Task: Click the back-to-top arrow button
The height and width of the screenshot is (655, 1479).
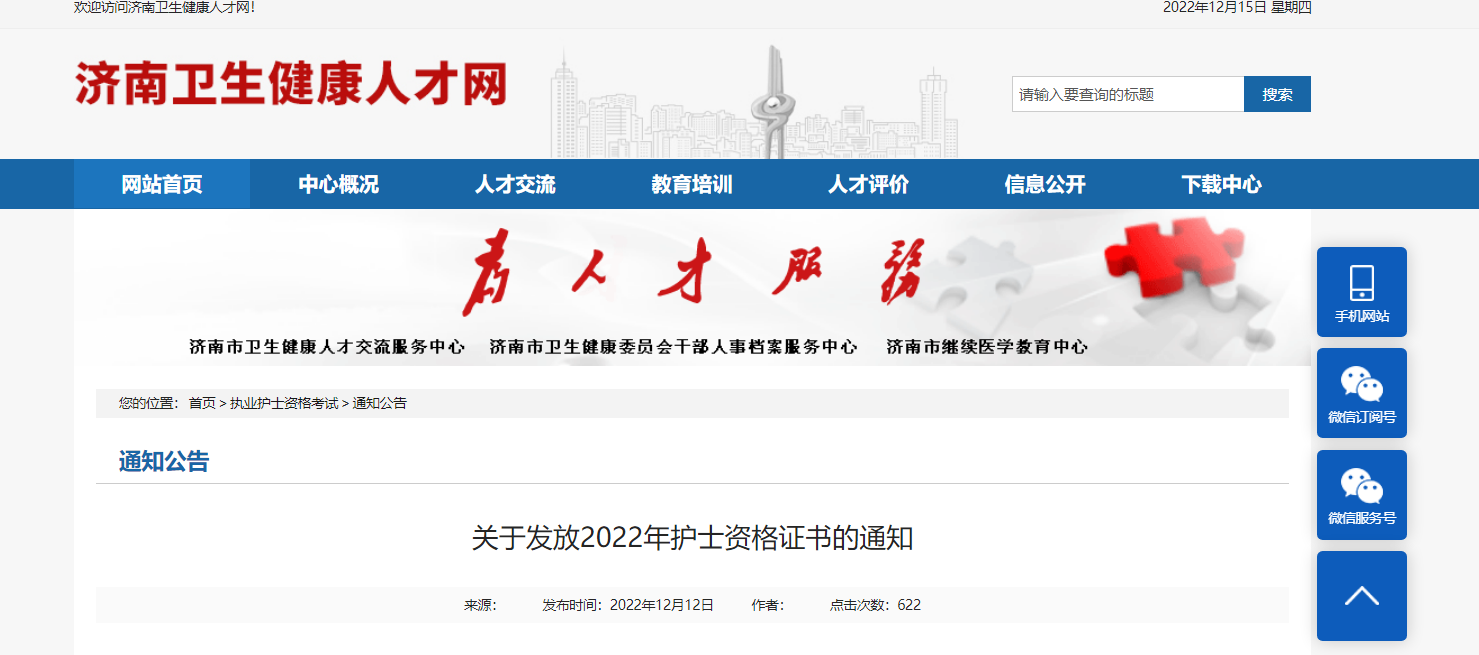Action: click(1361, 596)
